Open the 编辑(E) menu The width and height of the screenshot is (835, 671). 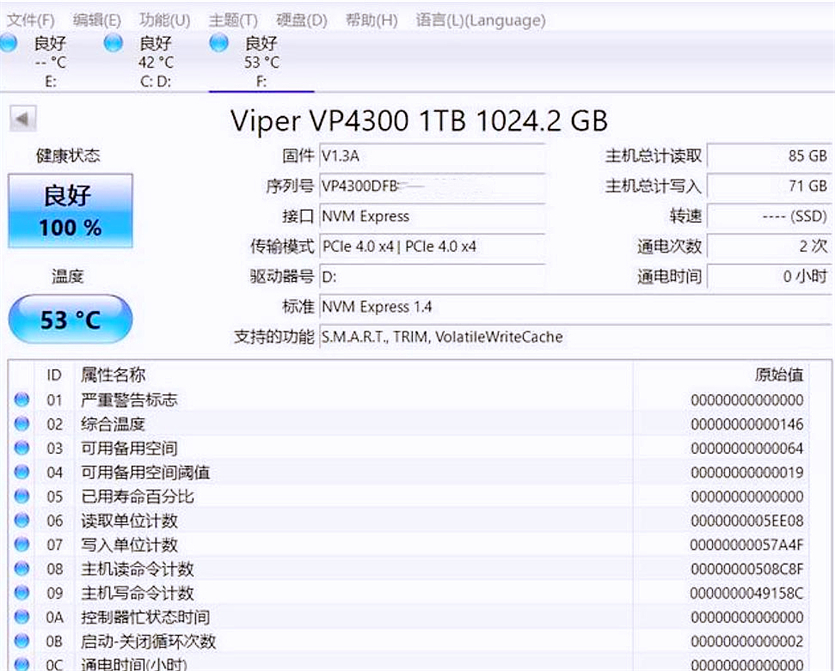[x=97, y=20]
